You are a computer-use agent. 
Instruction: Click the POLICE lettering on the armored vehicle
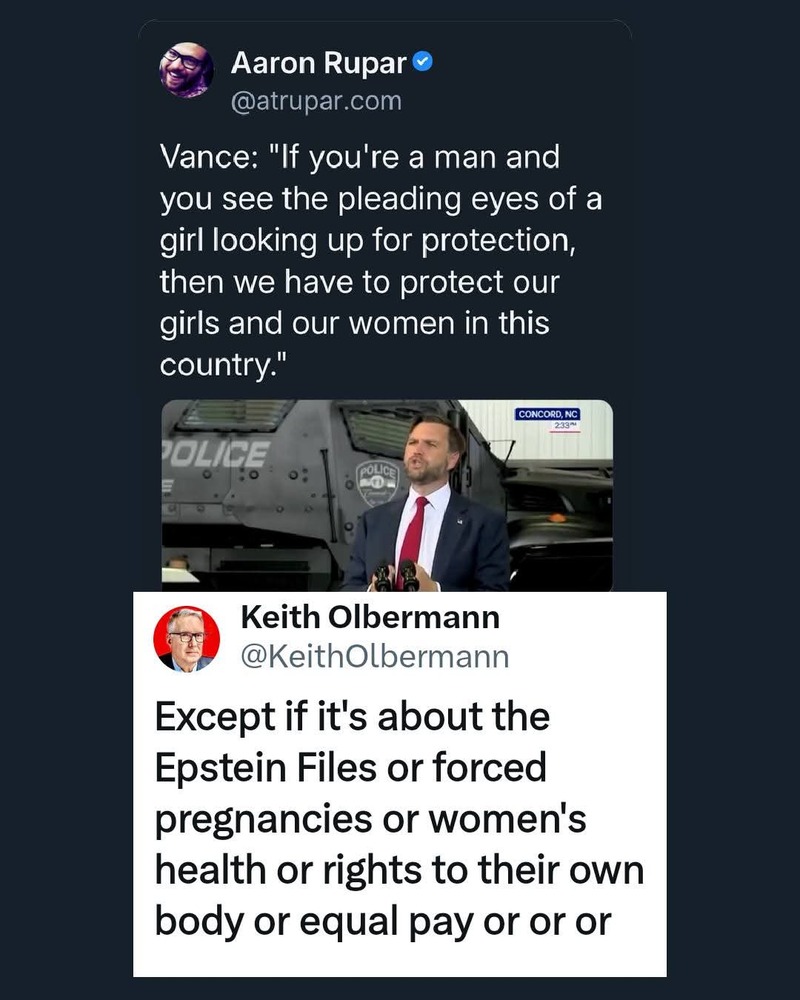pos(216,454)
